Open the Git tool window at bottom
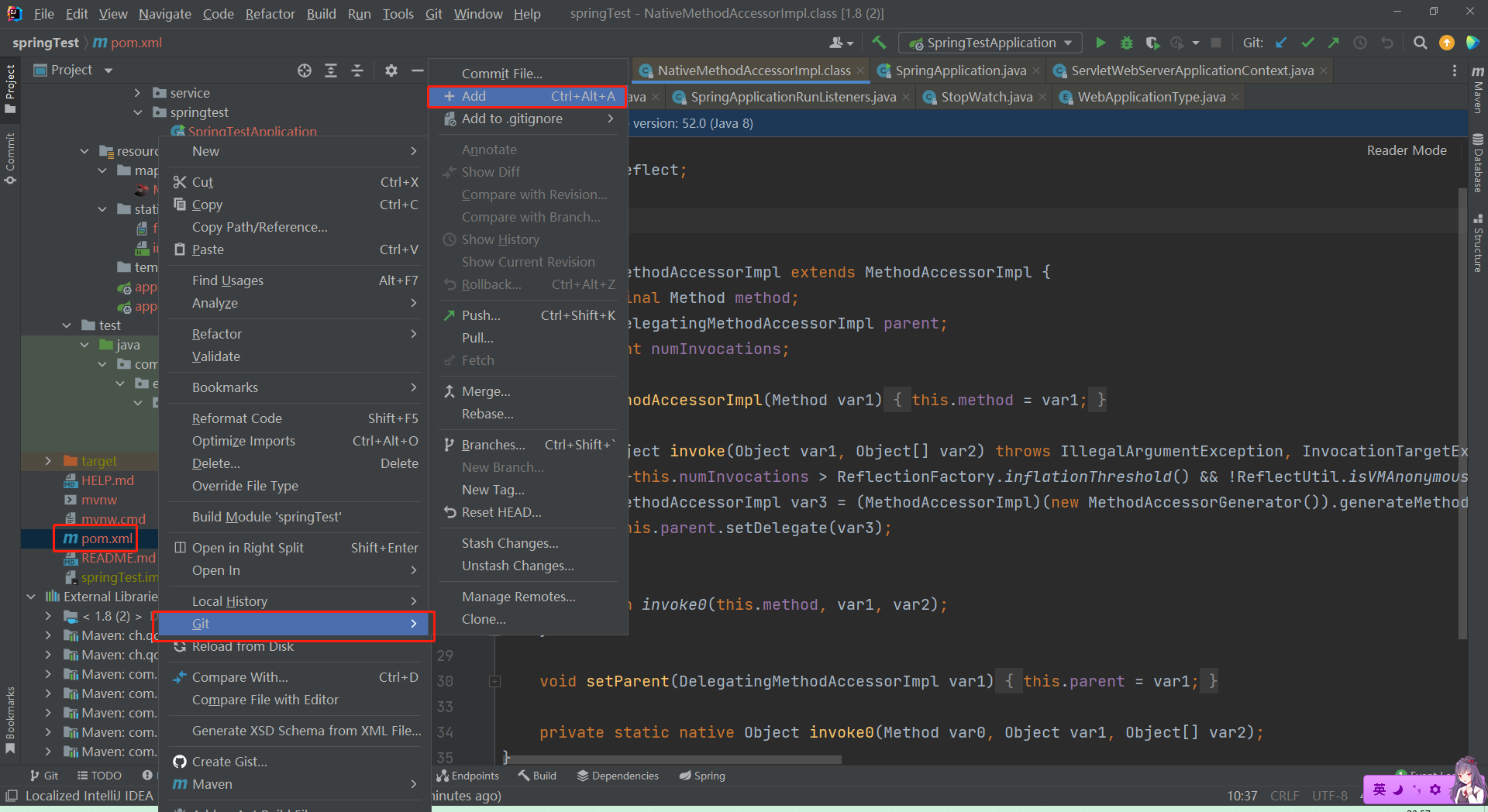 (44, 776)
